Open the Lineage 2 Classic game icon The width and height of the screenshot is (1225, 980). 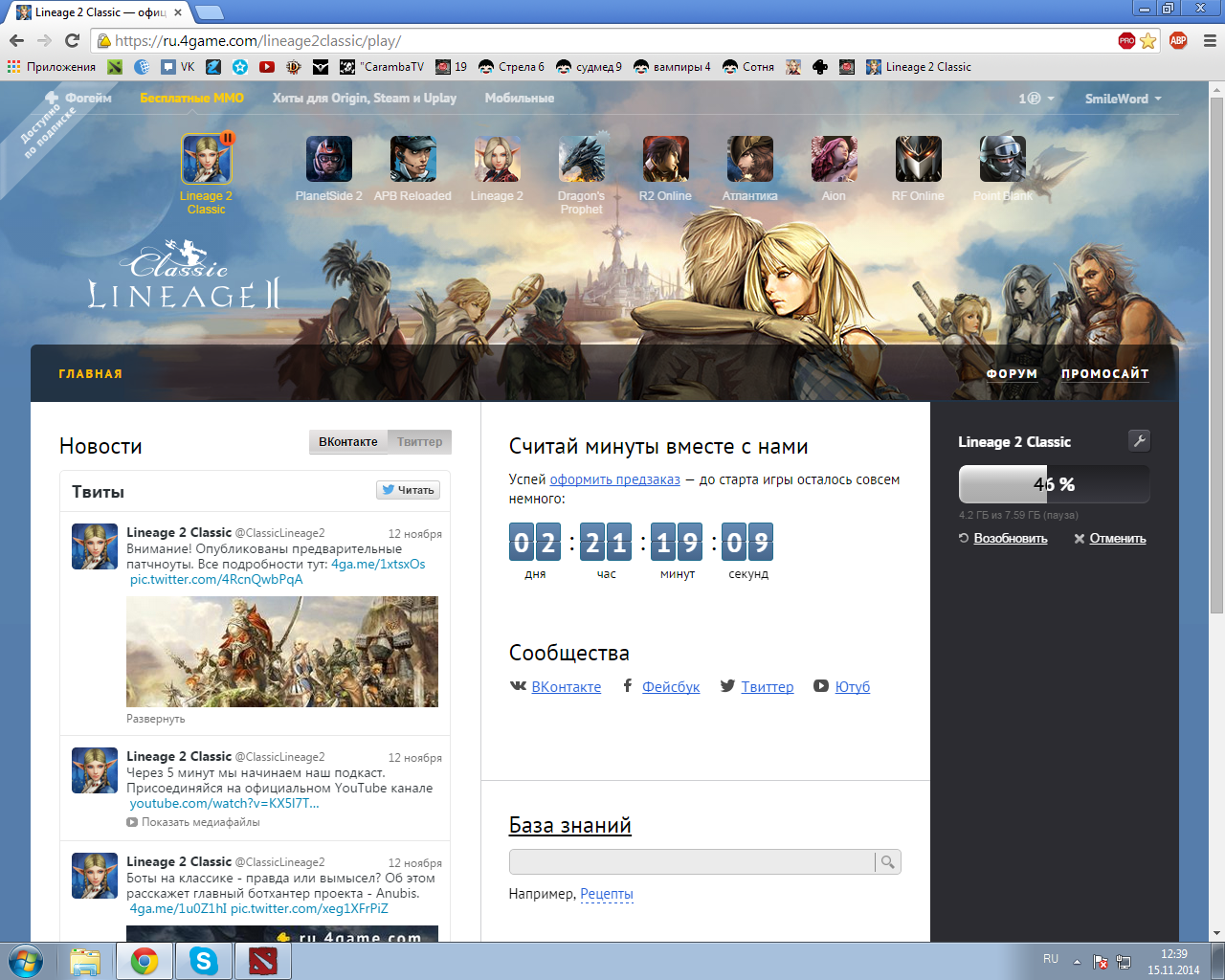pos(207,159)
